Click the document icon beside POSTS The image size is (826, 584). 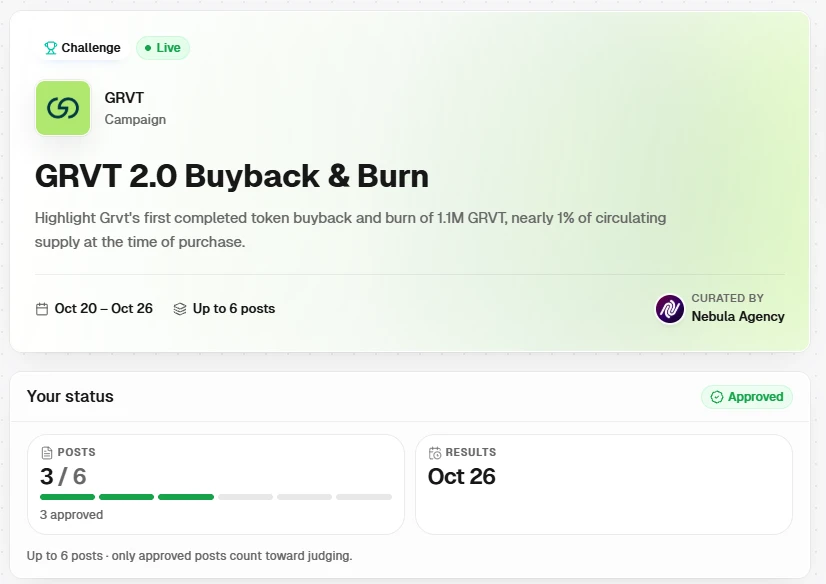pos(47,452)
